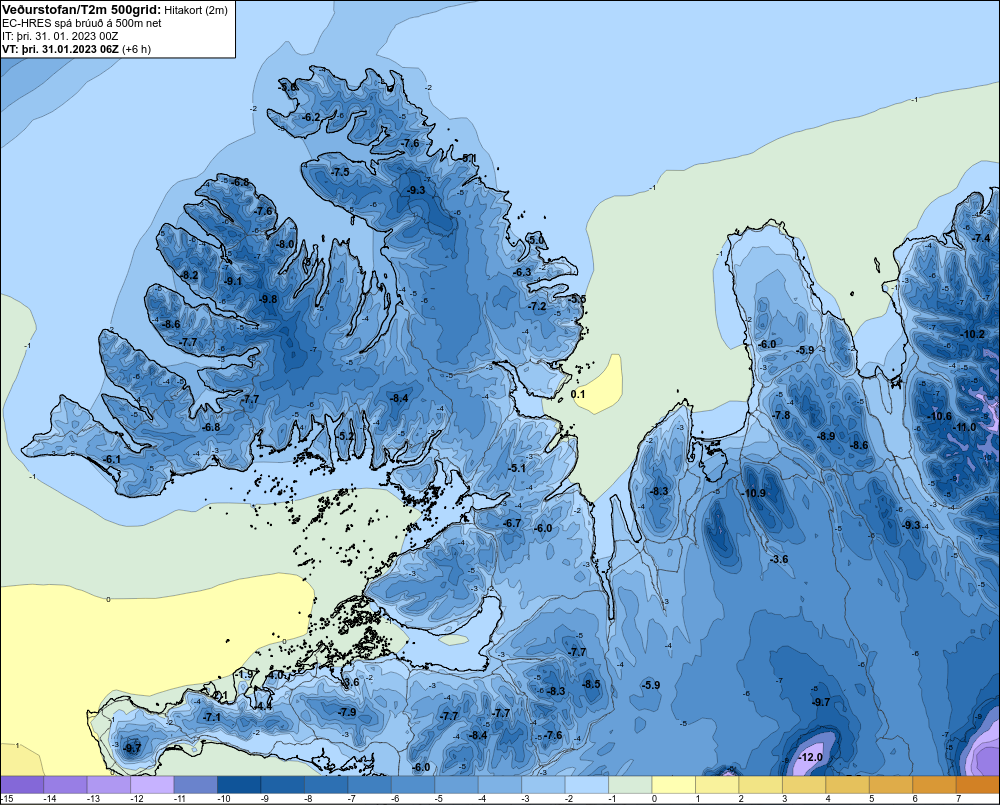This screenshot has height=805, width=1000.
Task: Click the dark blue swatch between -10 and -9
Action: click(x=239, y=785)
